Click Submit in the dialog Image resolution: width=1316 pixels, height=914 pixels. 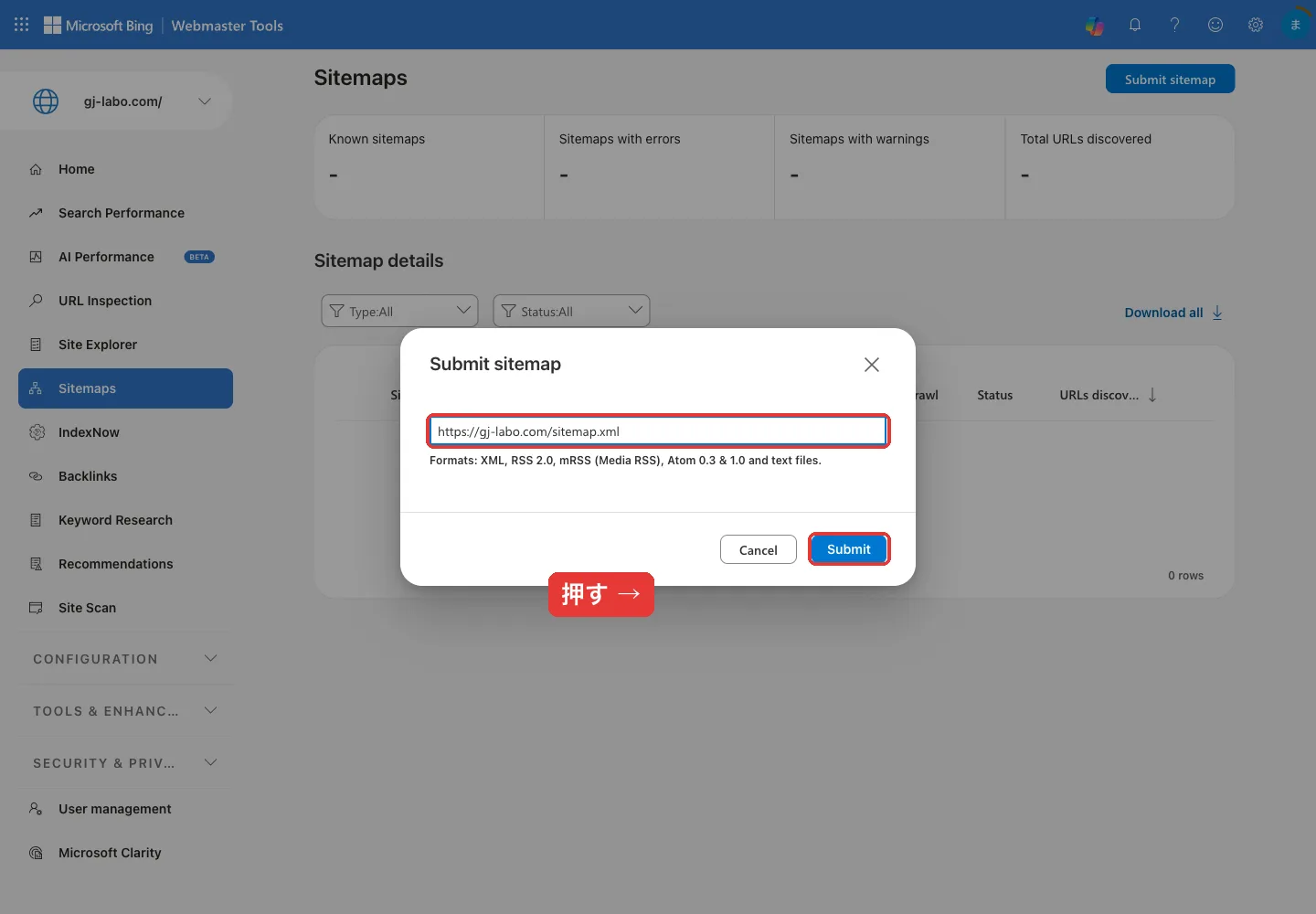point(849,549)
